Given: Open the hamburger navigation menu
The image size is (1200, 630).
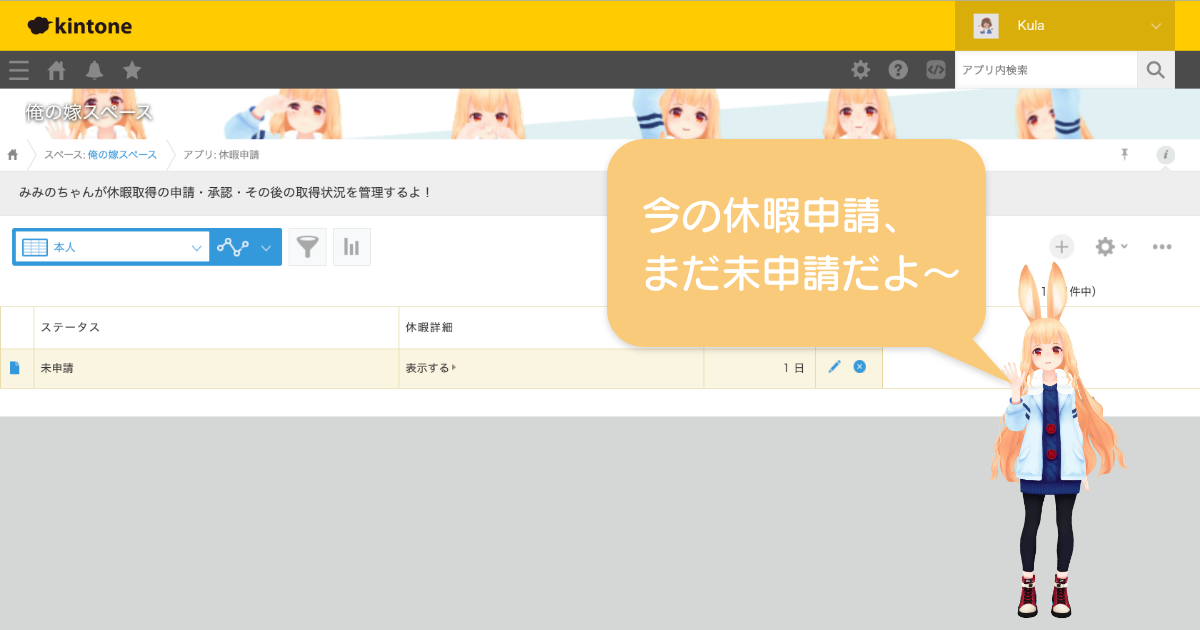Looking at the screenshot, I should pyautogui.click(x=18, y=70).
